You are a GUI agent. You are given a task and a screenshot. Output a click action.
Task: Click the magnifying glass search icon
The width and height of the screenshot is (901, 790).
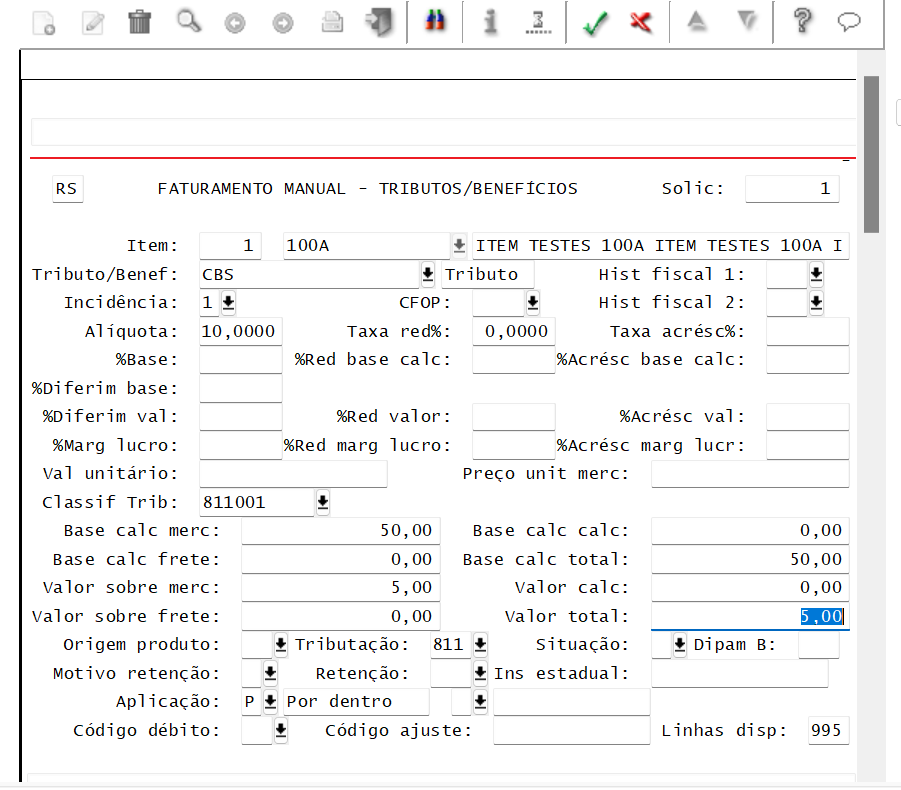click(x=188, y=22)
